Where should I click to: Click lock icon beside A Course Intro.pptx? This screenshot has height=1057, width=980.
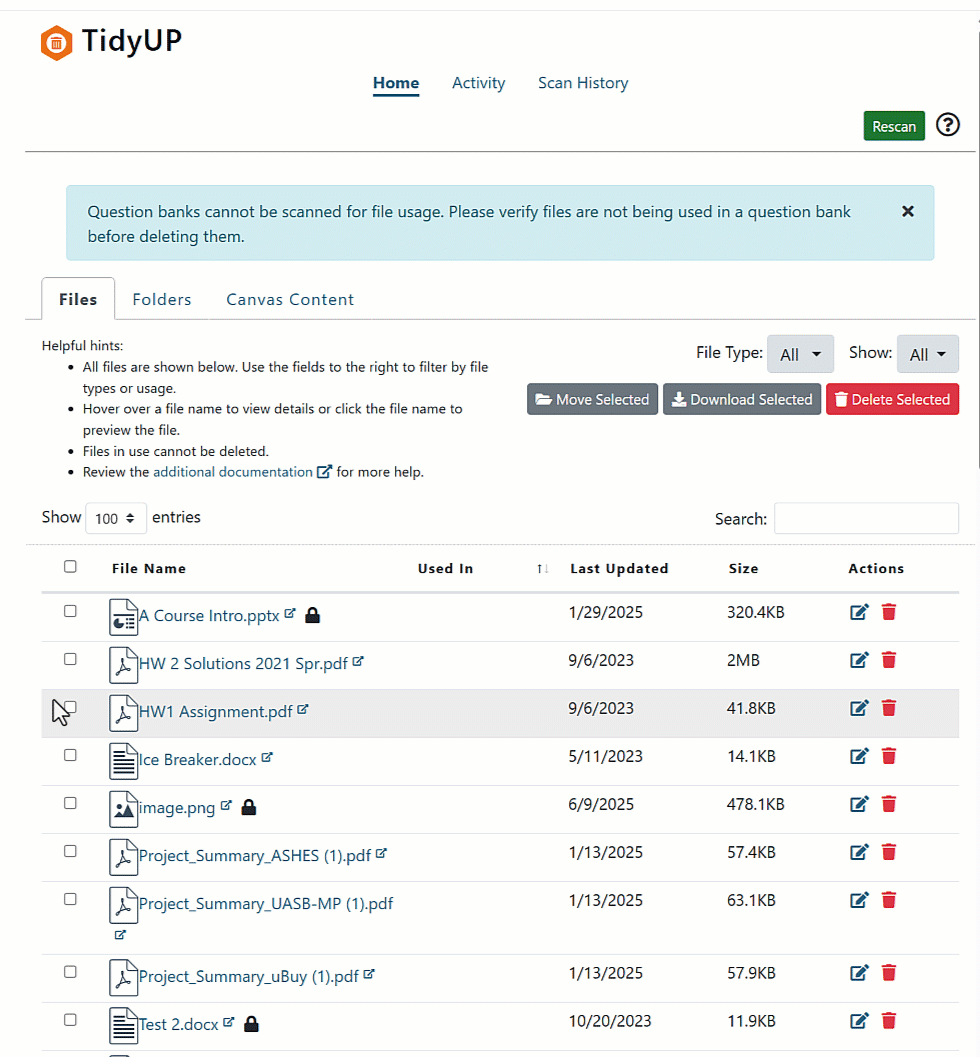click(x=312, y=615)
